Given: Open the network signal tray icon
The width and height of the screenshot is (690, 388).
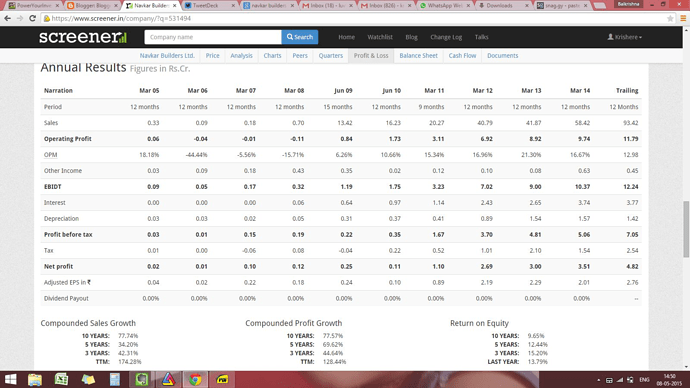Looking at the screenshot, I should pyautogui.click(x=620, y=380).
